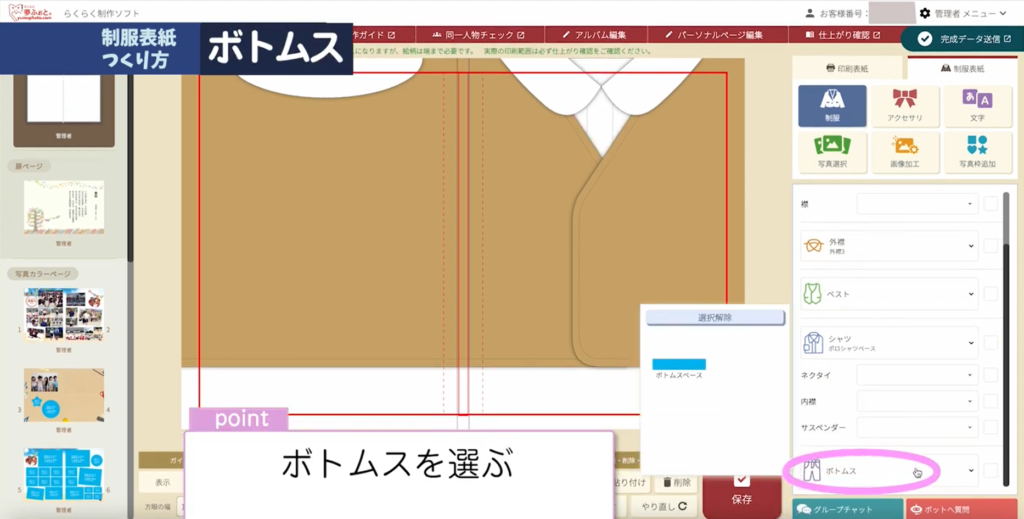This screenshot has width=1024, height=519.
Task: Open the アクセサリ ribbon accessory tool
Action: [x=904, y=105]
